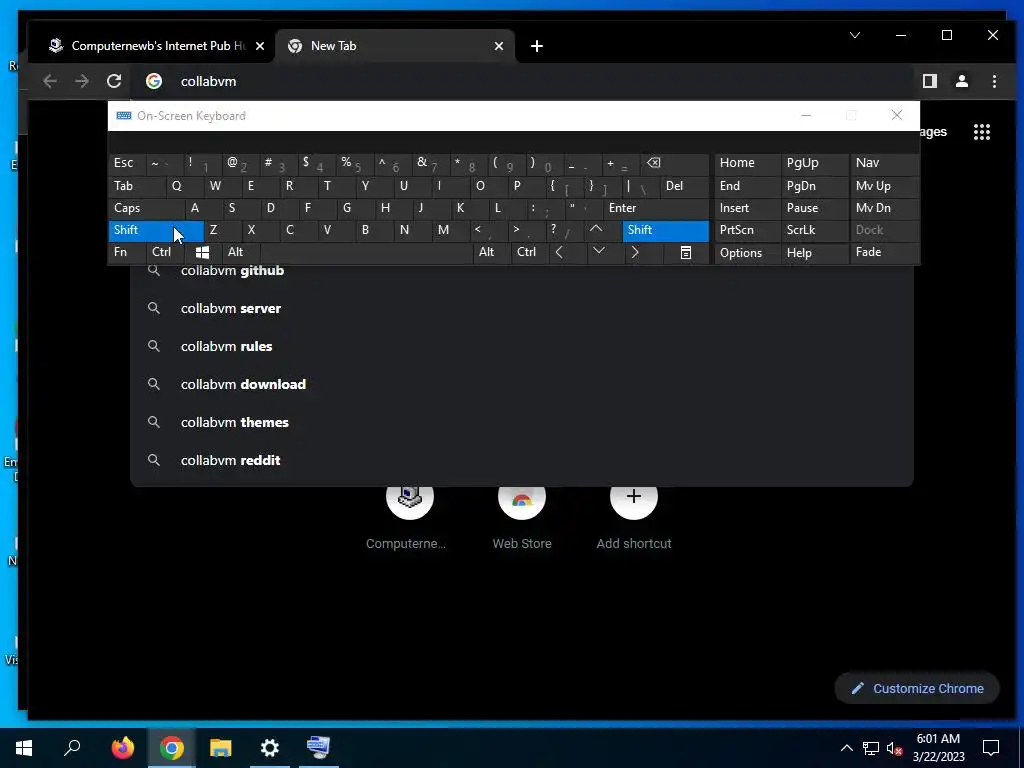This screenshot has height=768, width=1024.
Task: Toggle Fn key
Action: pyautogui.click(x=126, y=252)
